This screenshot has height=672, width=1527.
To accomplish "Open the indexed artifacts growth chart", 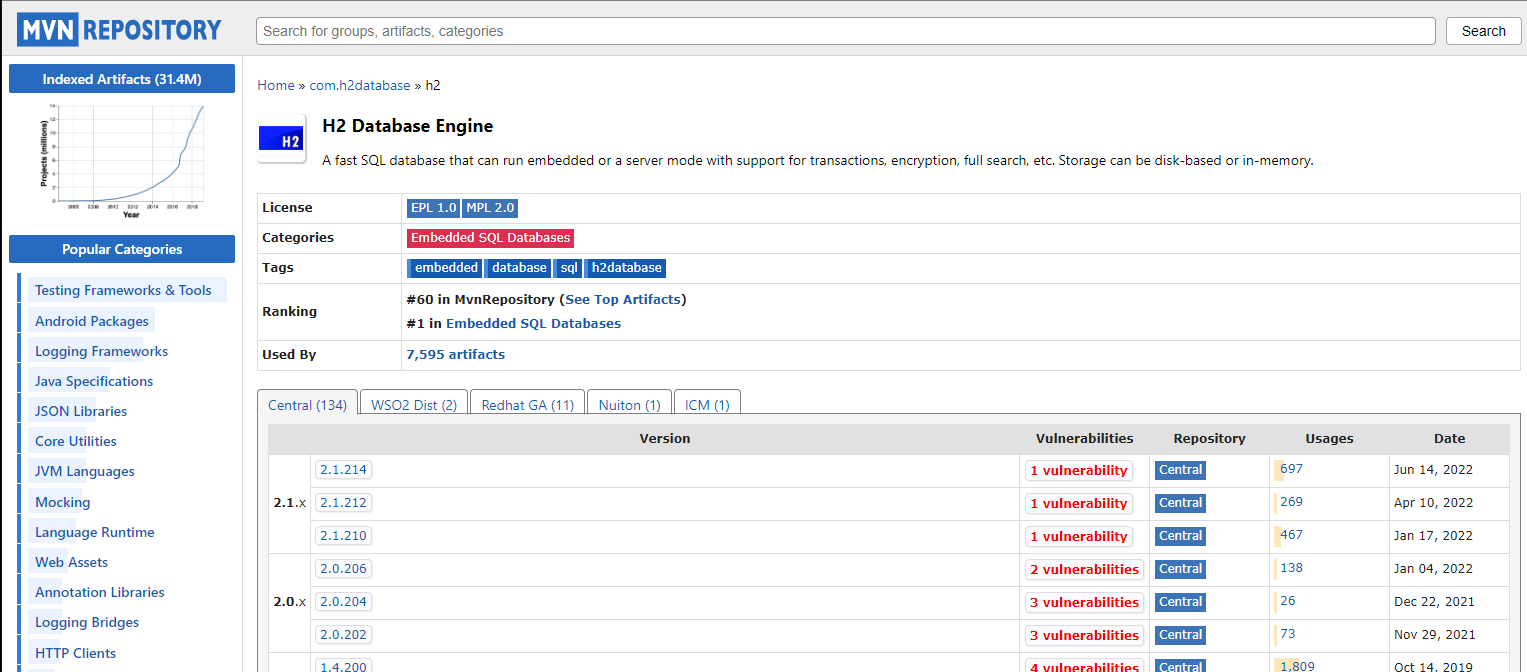I will (122, 160).
